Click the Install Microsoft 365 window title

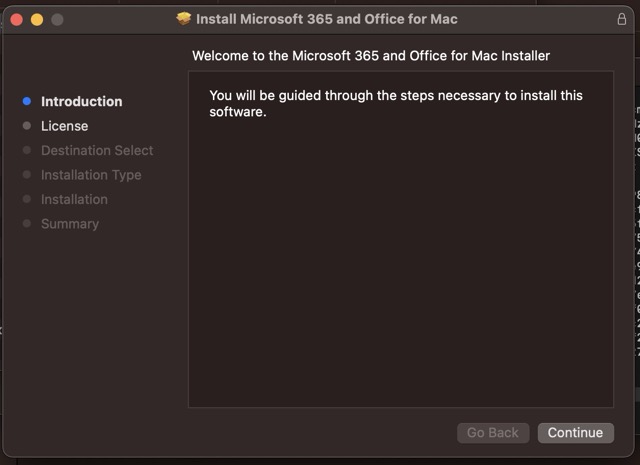(327, 19)
